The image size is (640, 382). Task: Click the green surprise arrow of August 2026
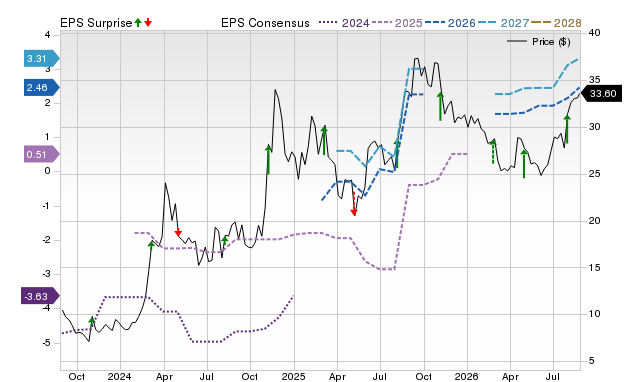[567, 129]
